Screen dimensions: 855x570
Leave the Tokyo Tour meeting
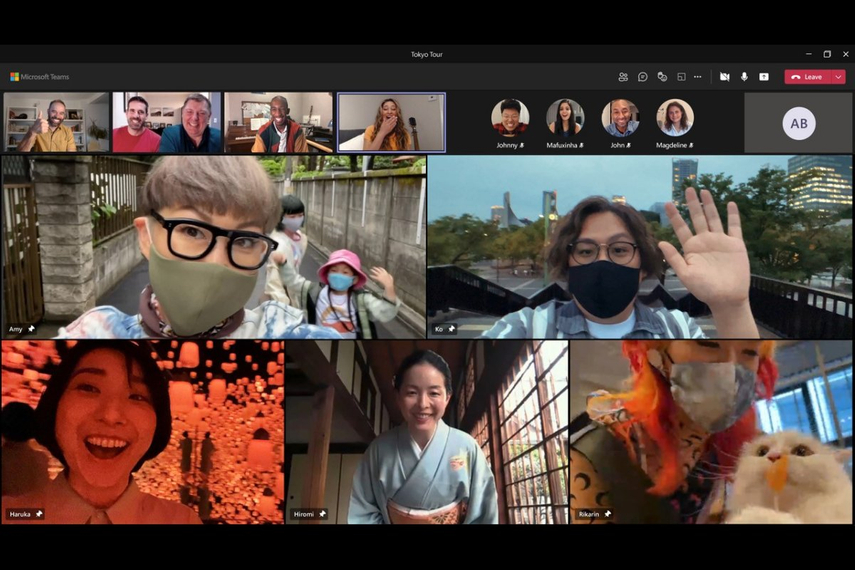click(x=808, y=77)
